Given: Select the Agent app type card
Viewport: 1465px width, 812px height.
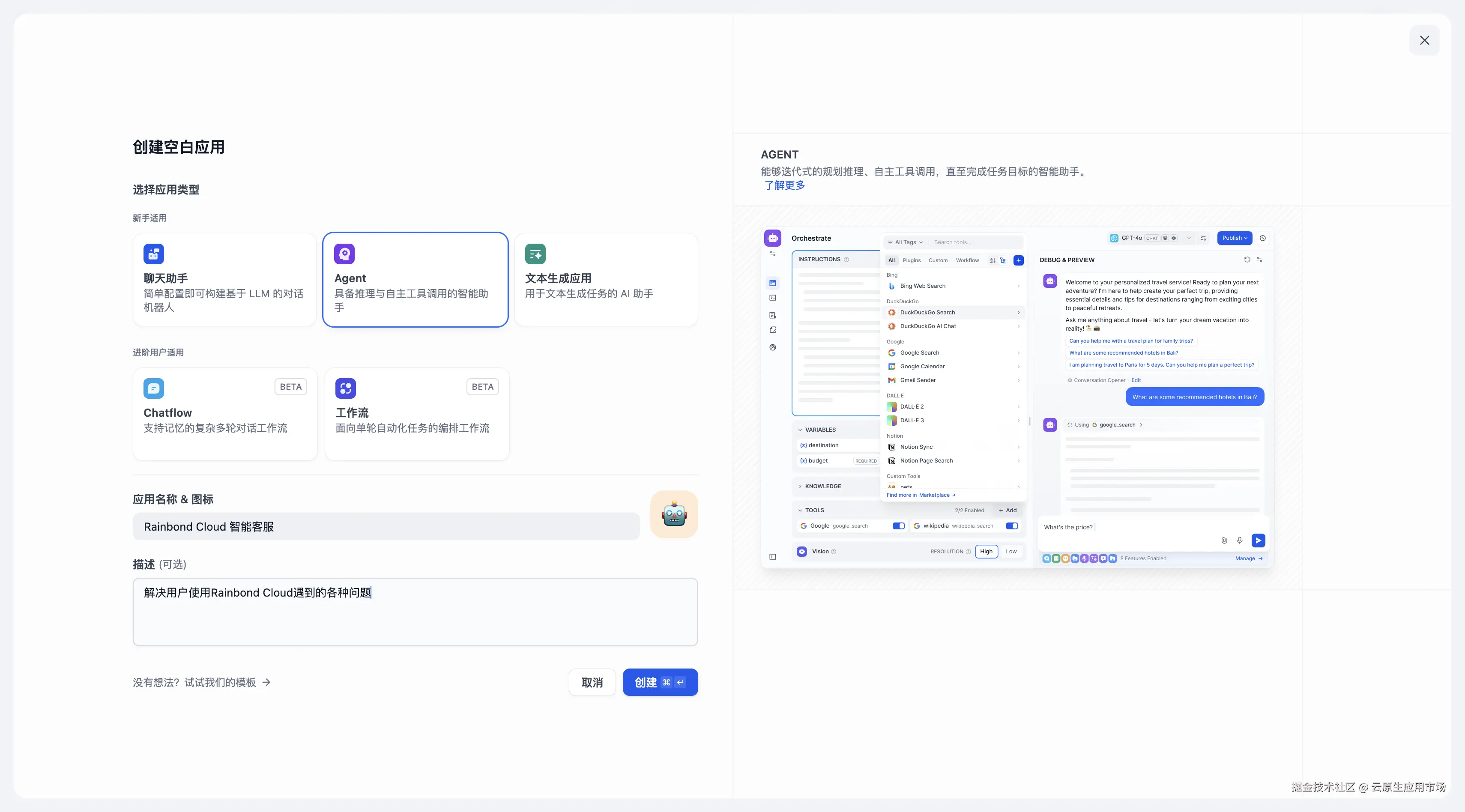Looking at the screenshot, I should (415, 279).
